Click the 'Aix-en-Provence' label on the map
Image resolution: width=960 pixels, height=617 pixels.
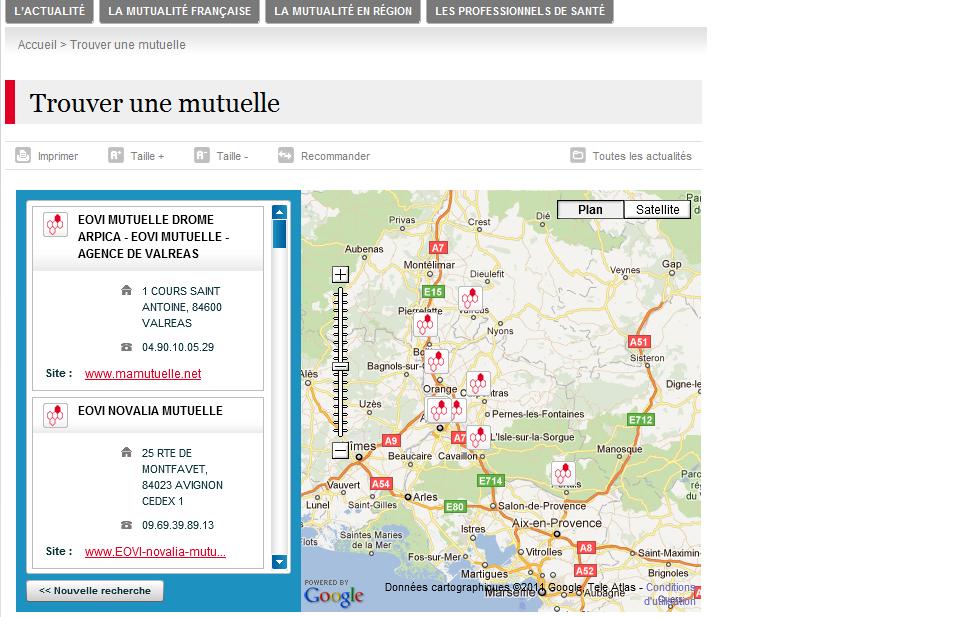557,523
